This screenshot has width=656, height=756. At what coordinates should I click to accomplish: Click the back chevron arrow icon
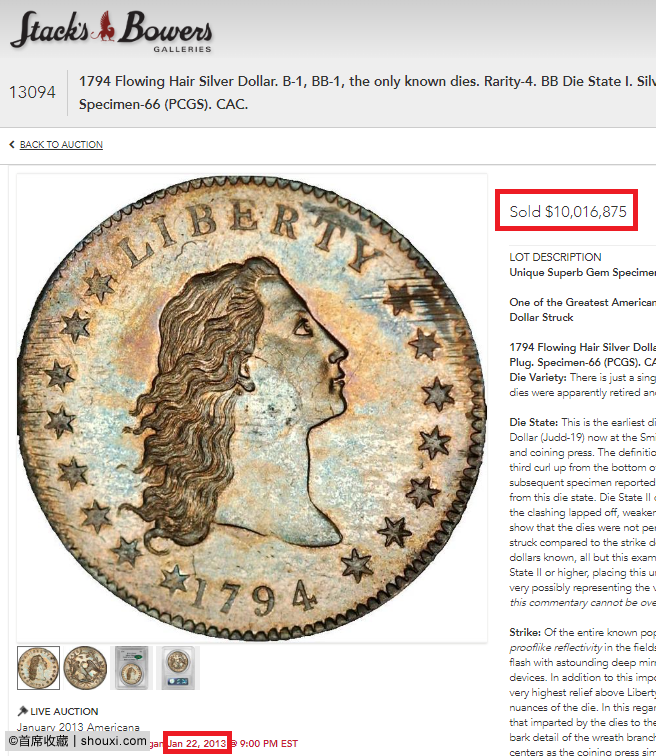click(12, 144)
